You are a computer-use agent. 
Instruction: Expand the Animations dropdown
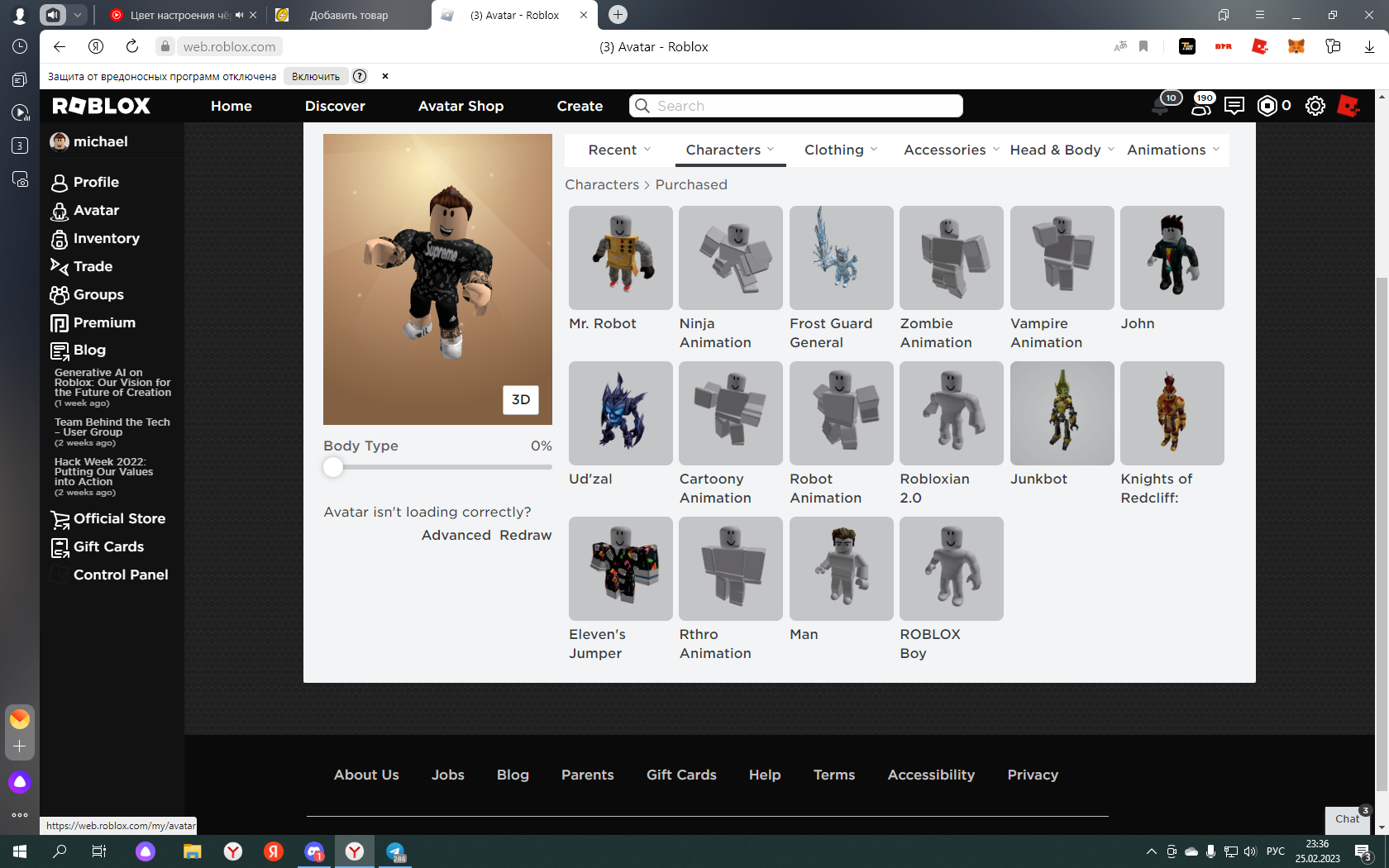click(x=1172, y=150)
